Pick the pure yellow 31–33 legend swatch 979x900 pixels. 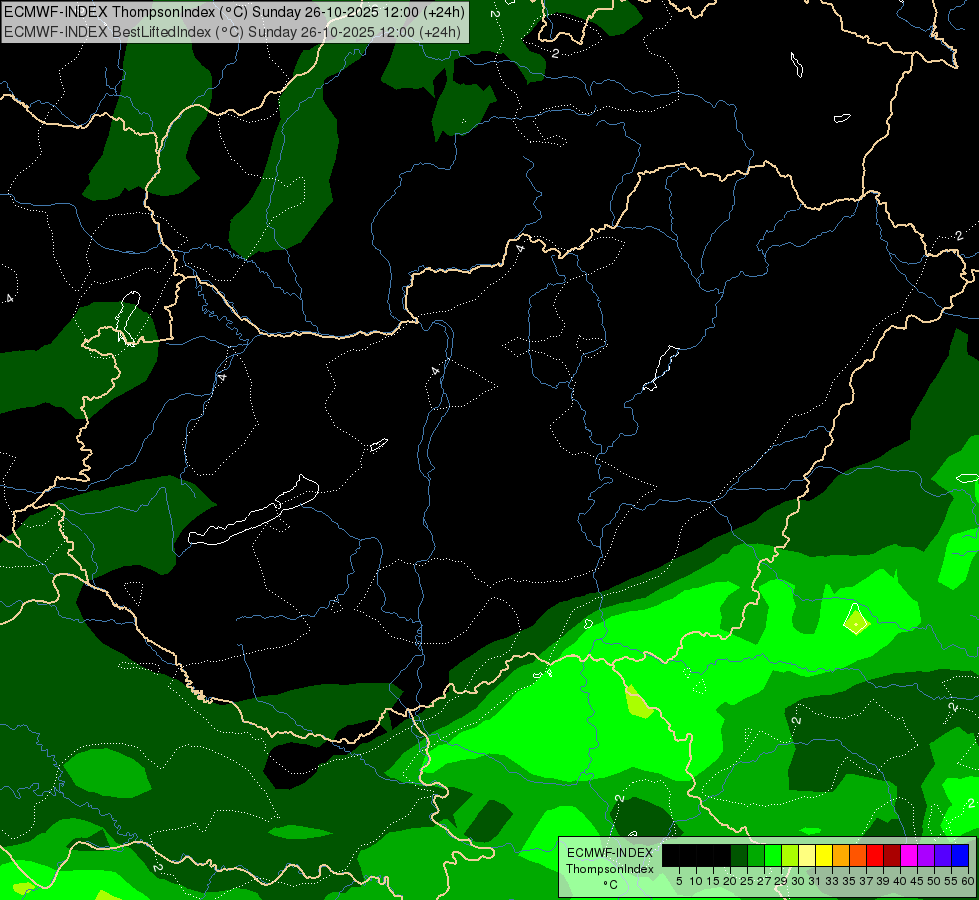(x=824, y=855)
